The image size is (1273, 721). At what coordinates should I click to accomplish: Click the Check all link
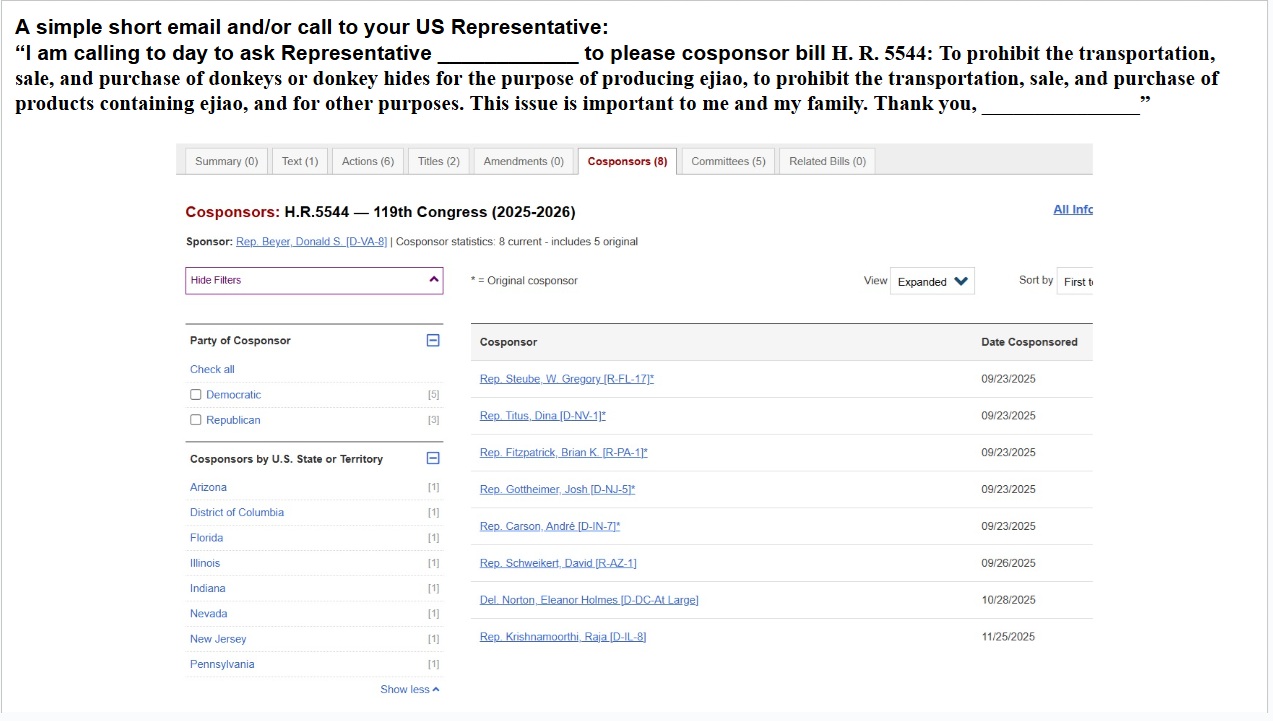click(212, 369)
